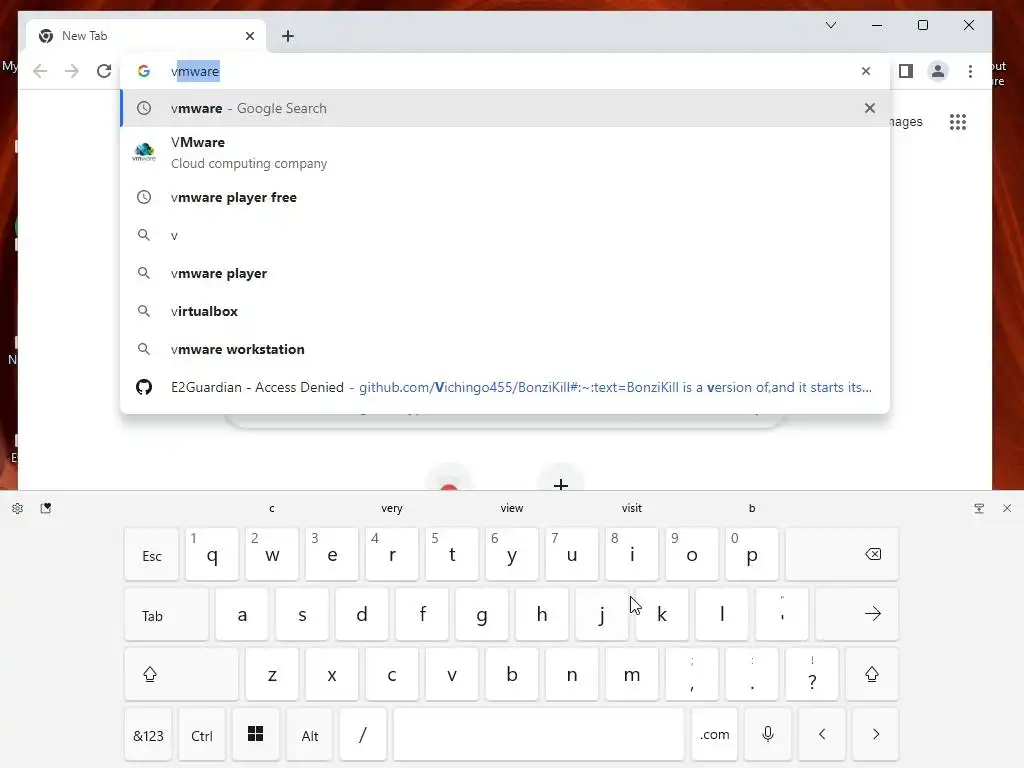This screenshot has height=768, width=1024.
Task: Tap the .com key
Action: coord(714,735)
